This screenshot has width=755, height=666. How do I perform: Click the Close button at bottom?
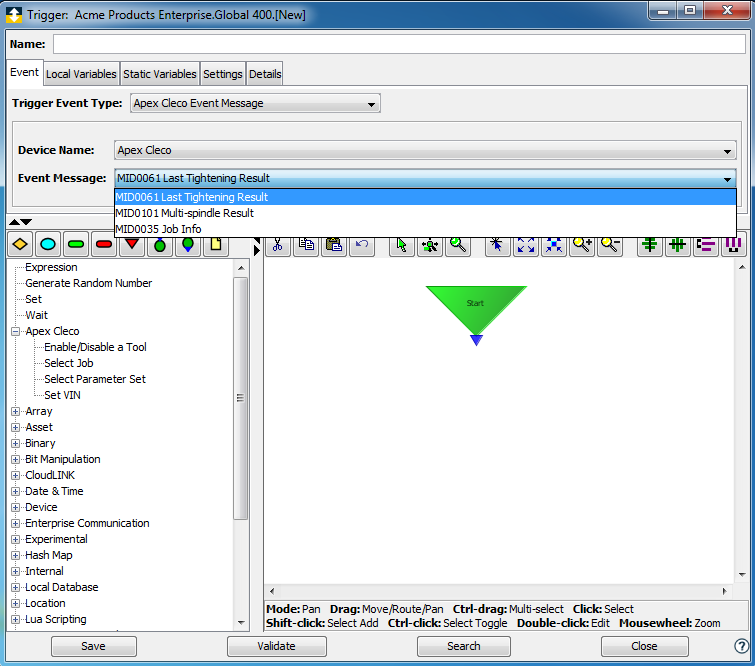[x=644, y=646]
